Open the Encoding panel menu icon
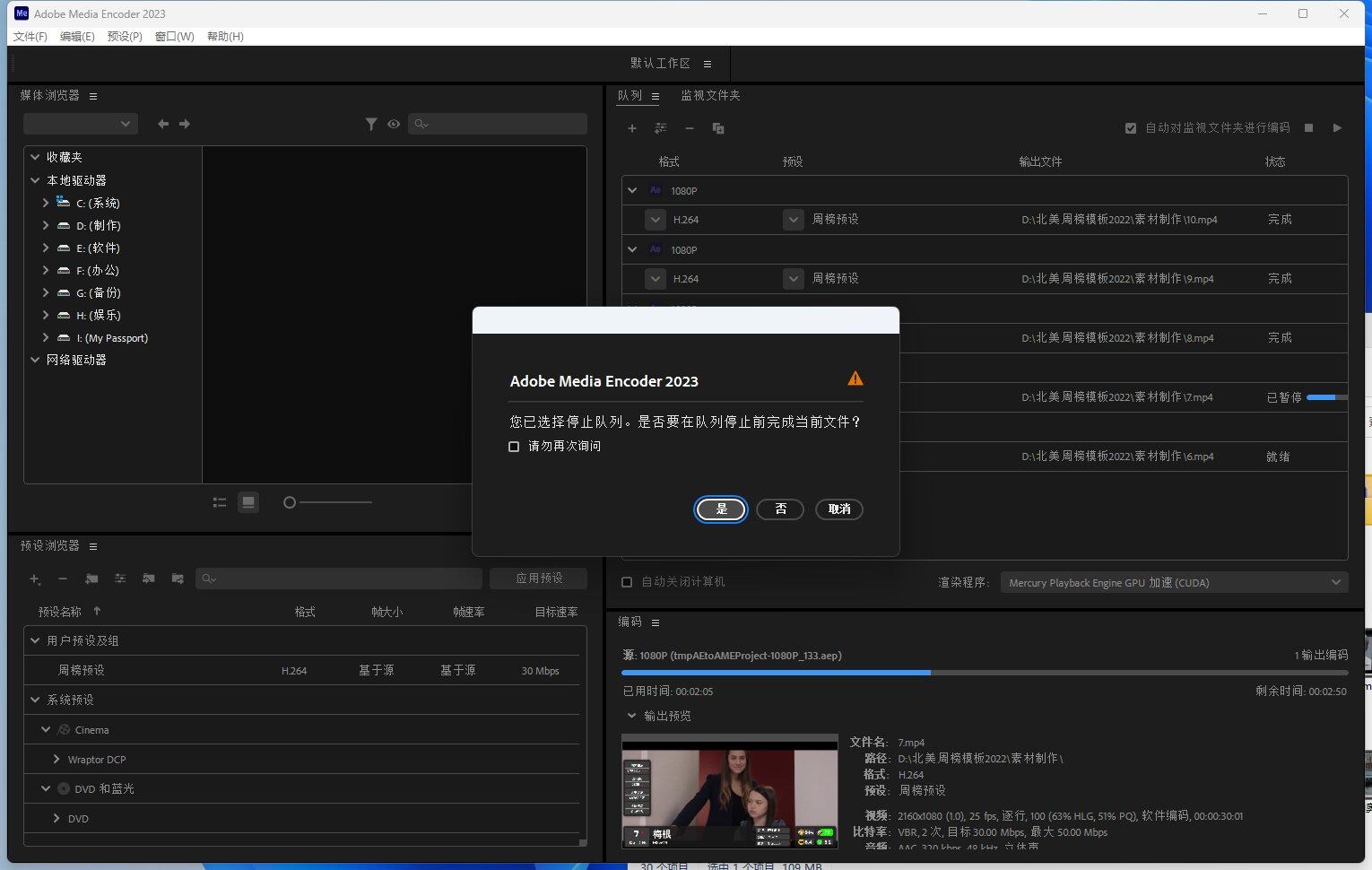Viewport: 1372px width, 870px height. [656, 622]
